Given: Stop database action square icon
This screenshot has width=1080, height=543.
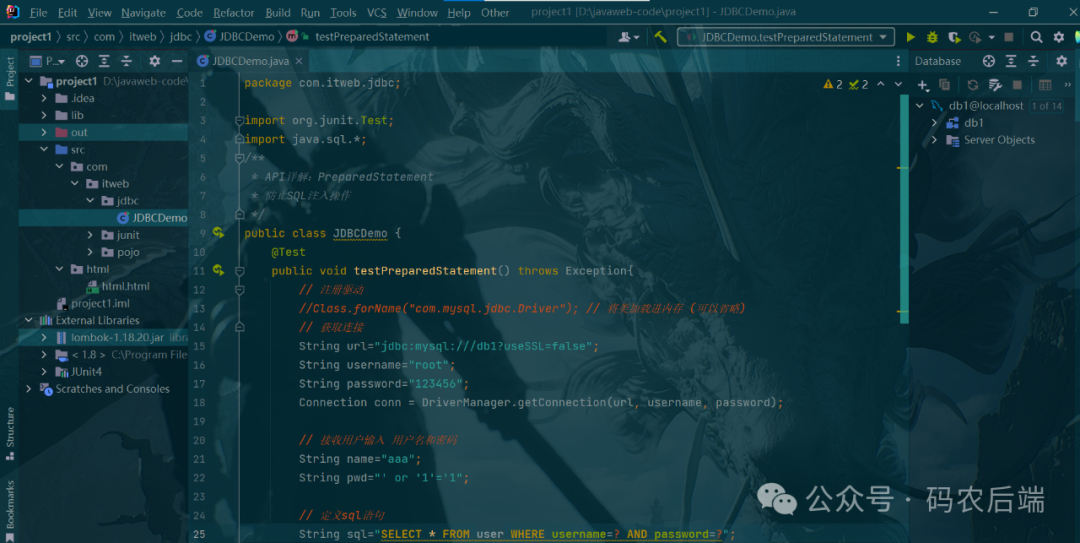Looking at the screenshot, I should click(1017, 85).
